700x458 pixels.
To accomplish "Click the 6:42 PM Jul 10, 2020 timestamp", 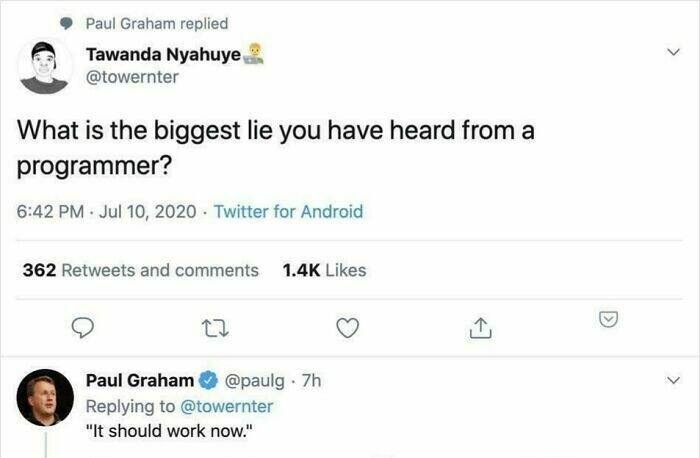I will (x=106, y=211).
